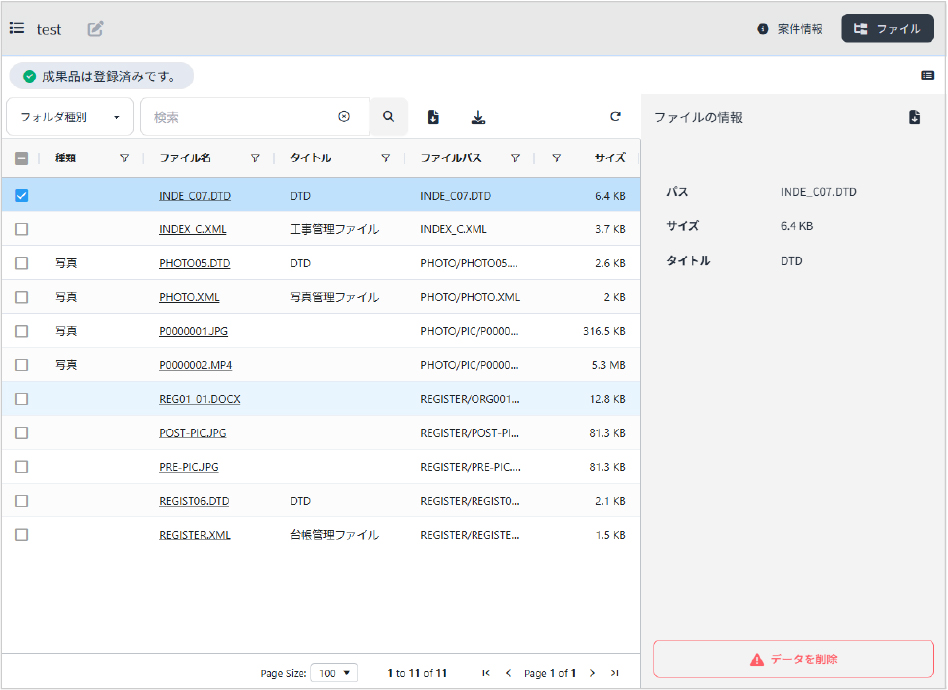This screenshot has height=690, width=948.
Task: Click the 成果品は登録済みです status badge
Action: click(x=102, y=76)
